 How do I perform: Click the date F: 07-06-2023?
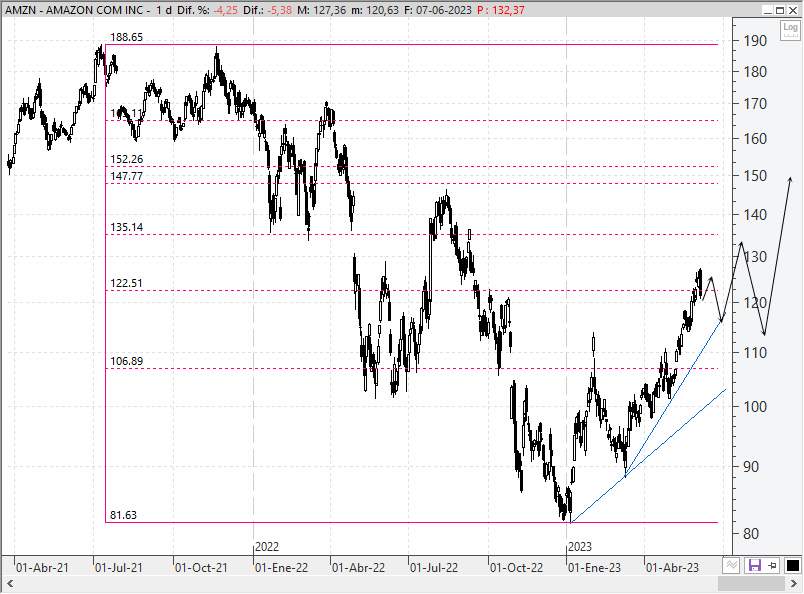437,10
